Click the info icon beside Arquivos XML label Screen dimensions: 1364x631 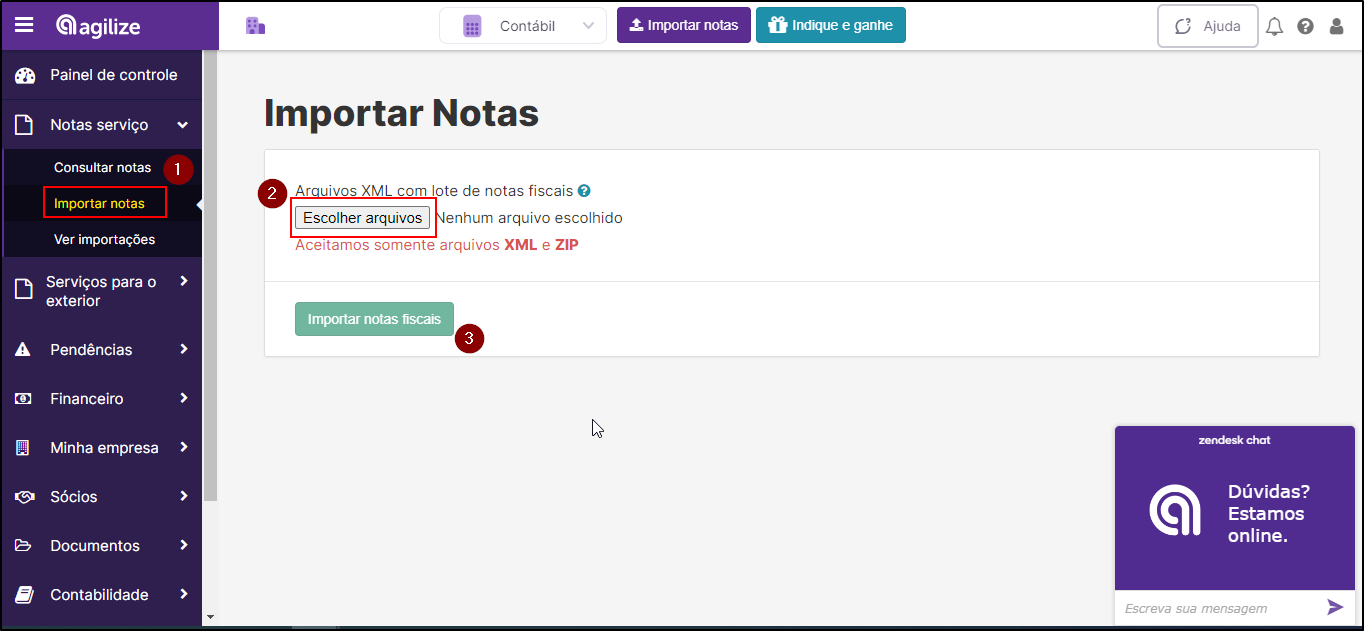point(584,190)
